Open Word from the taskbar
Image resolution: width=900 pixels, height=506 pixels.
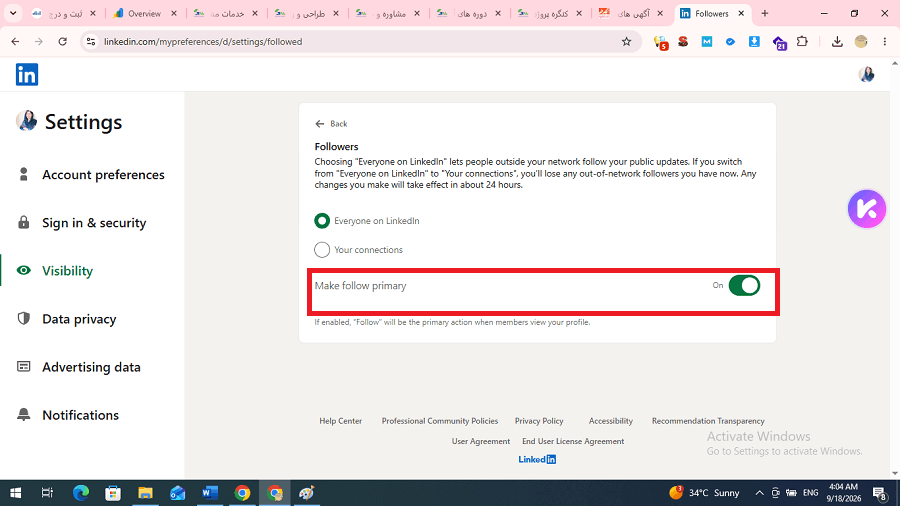tap(210, 493)
